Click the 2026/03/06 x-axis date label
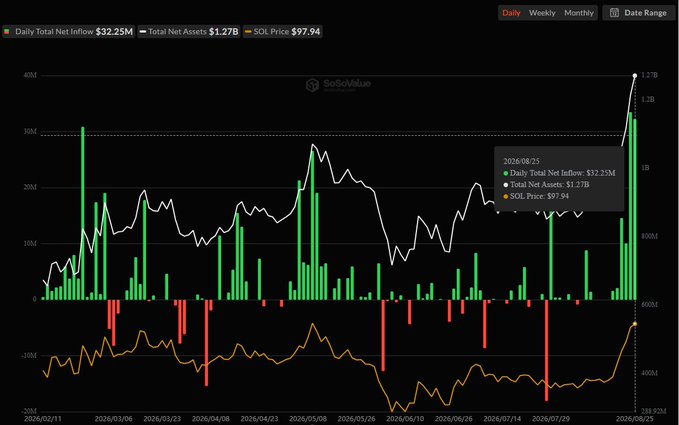The image size is (679, 425). [113, 419]
